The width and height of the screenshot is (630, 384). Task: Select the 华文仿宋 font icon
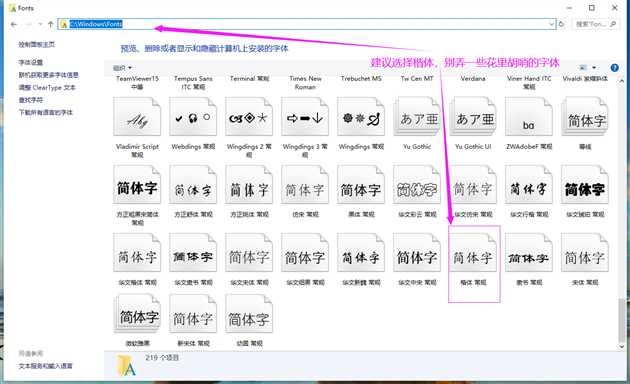[x=473, y=185]
